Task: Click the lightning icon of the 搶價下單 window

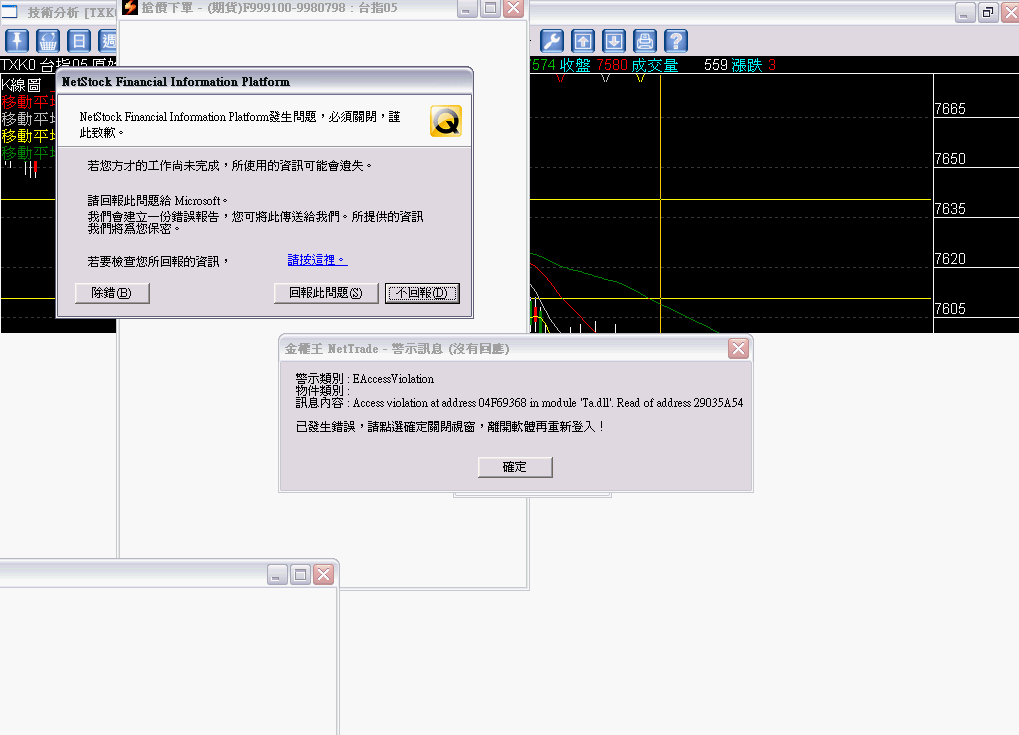Action: [x=130, y=7]
